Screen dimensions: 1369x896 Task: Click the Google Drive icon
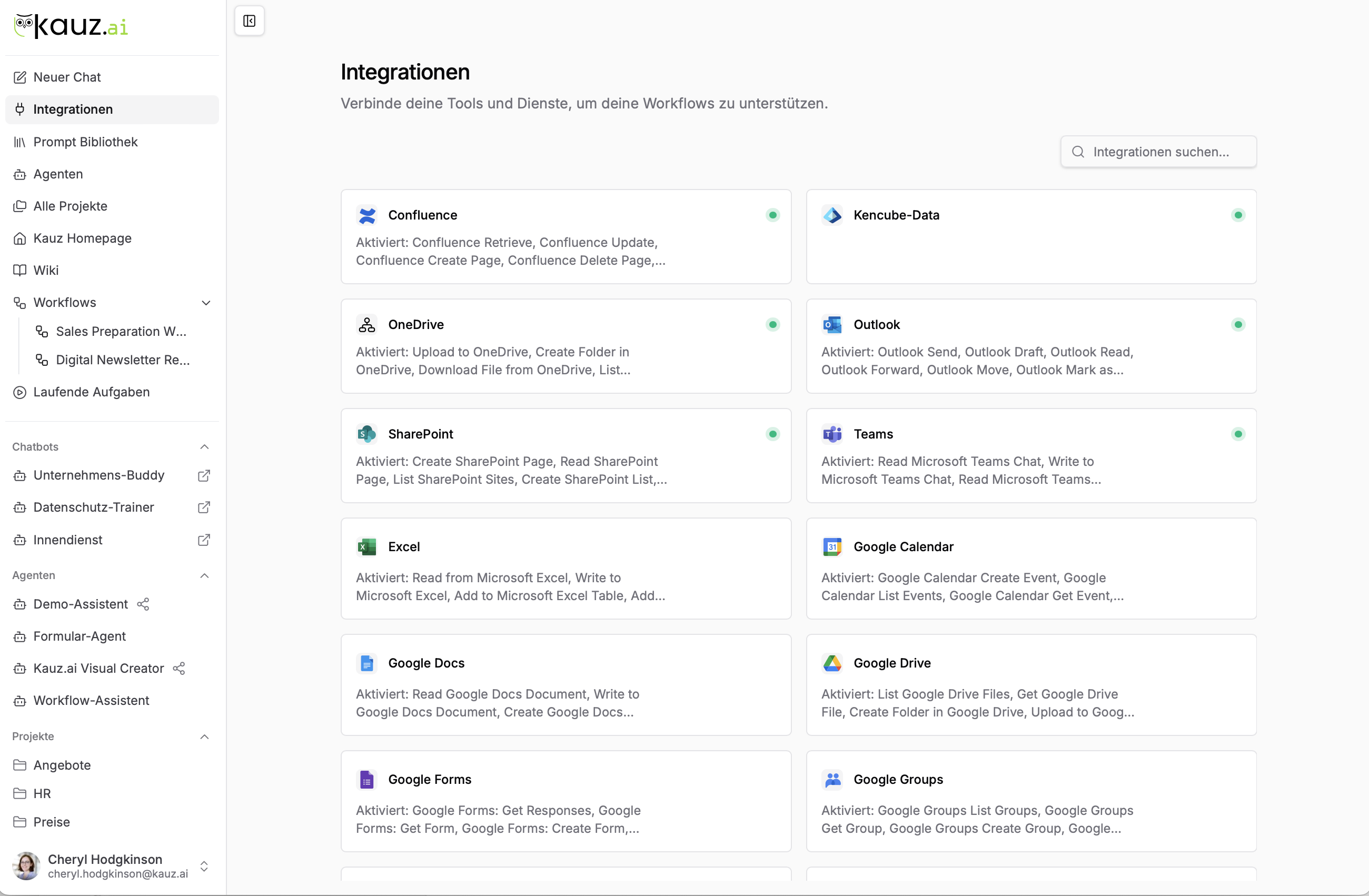832,664
